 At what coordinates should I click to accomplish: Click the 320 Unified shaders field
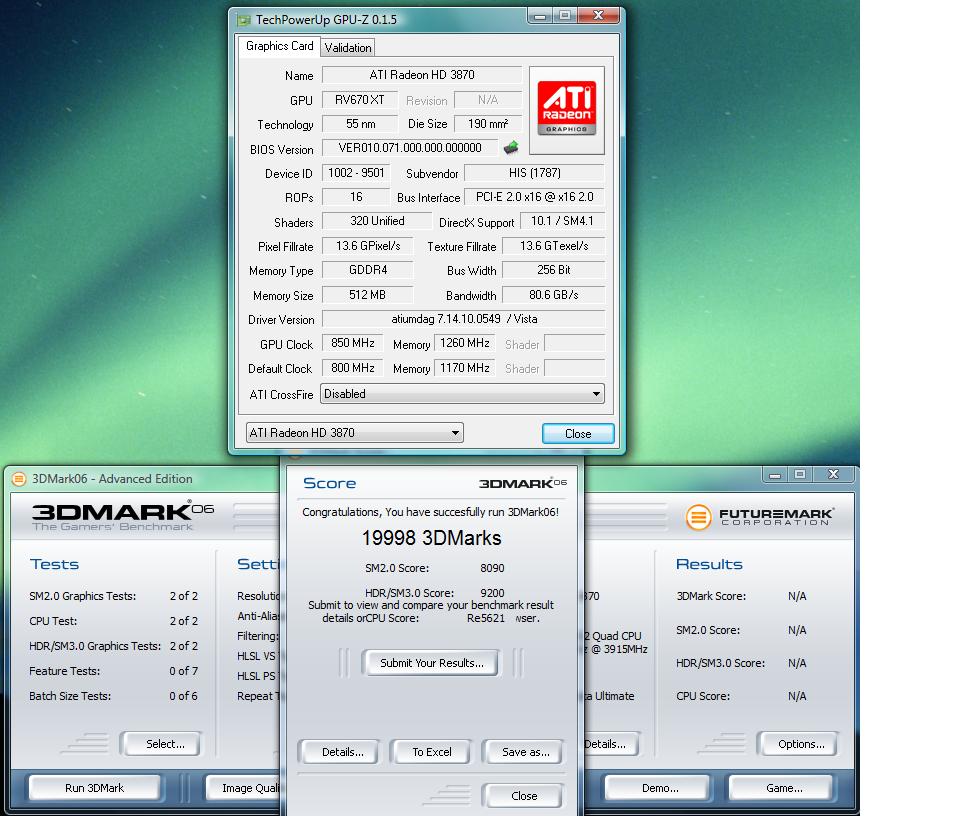[x=377, y=221]
